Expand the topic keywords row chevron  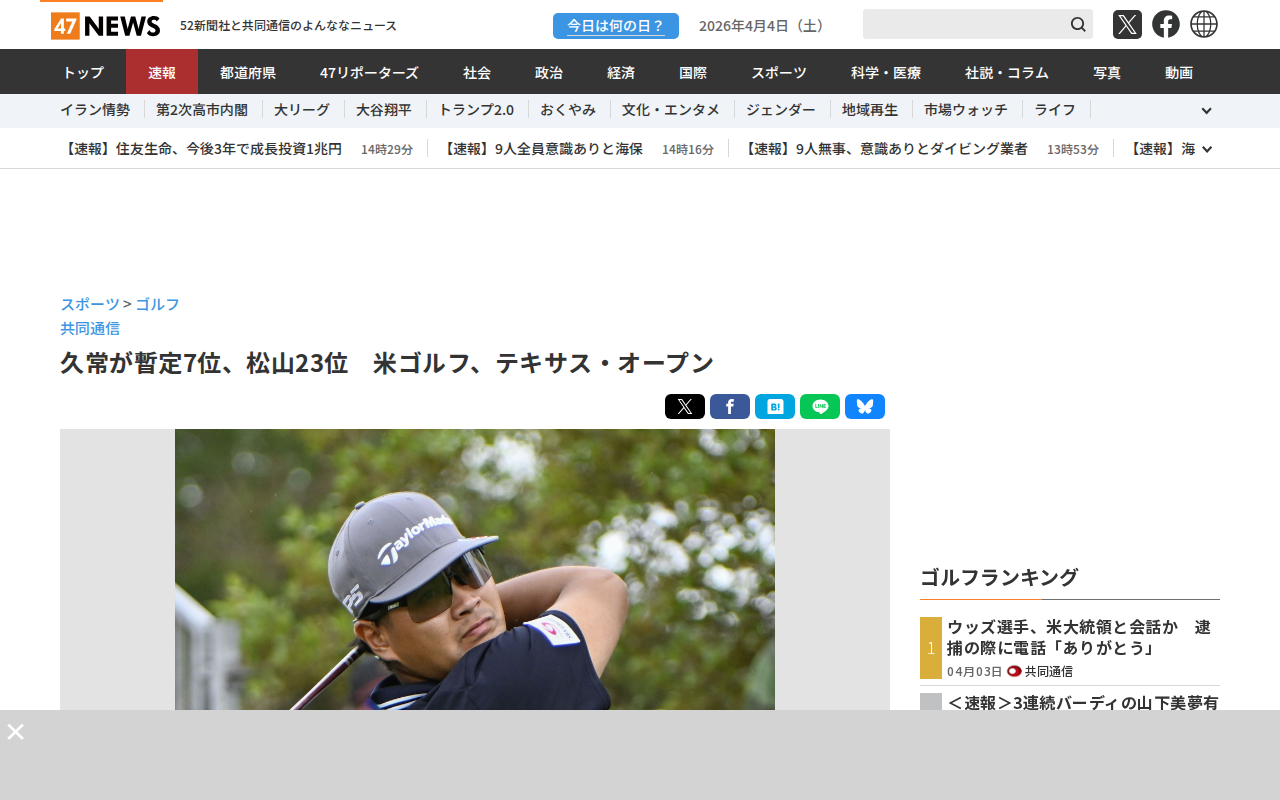pyautogui.click(x=1206, y=111)
